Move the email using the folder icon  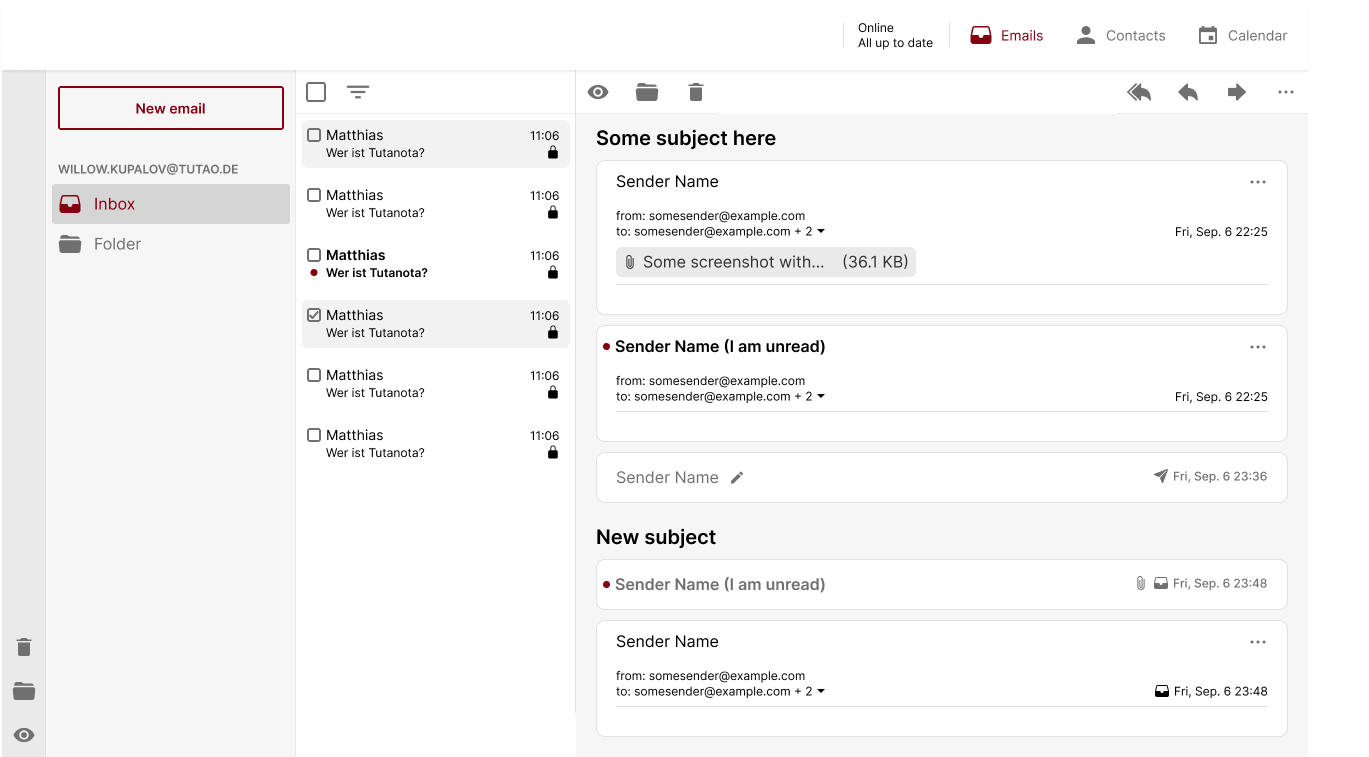[x=646, y=91]
